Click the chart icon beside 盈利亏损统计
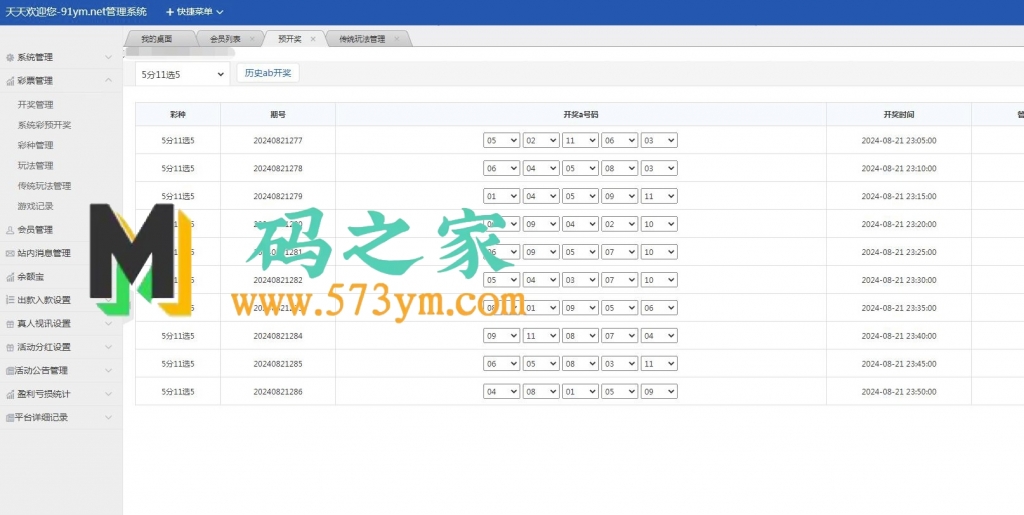The height and width of the screenshot is (515, 1024). coord(10,394)
